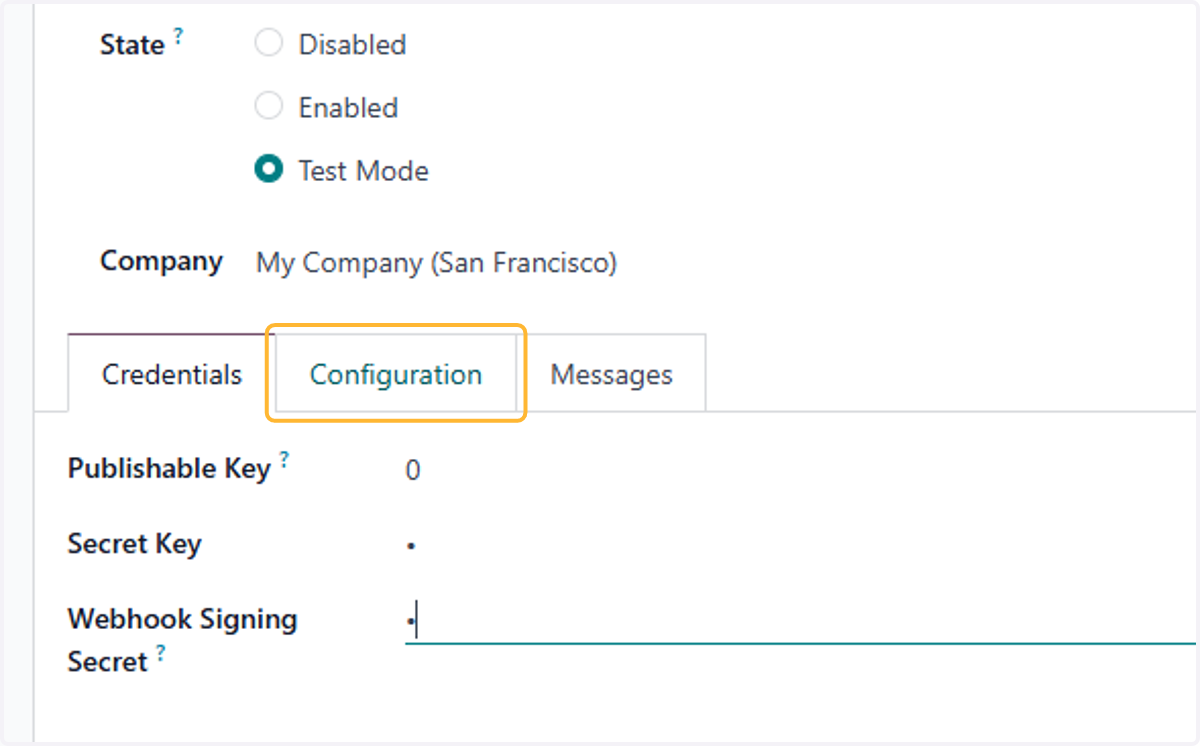Click the State field help question mark
The width and height of the screenshot is (1200, 746).
(x=179, y=37)
